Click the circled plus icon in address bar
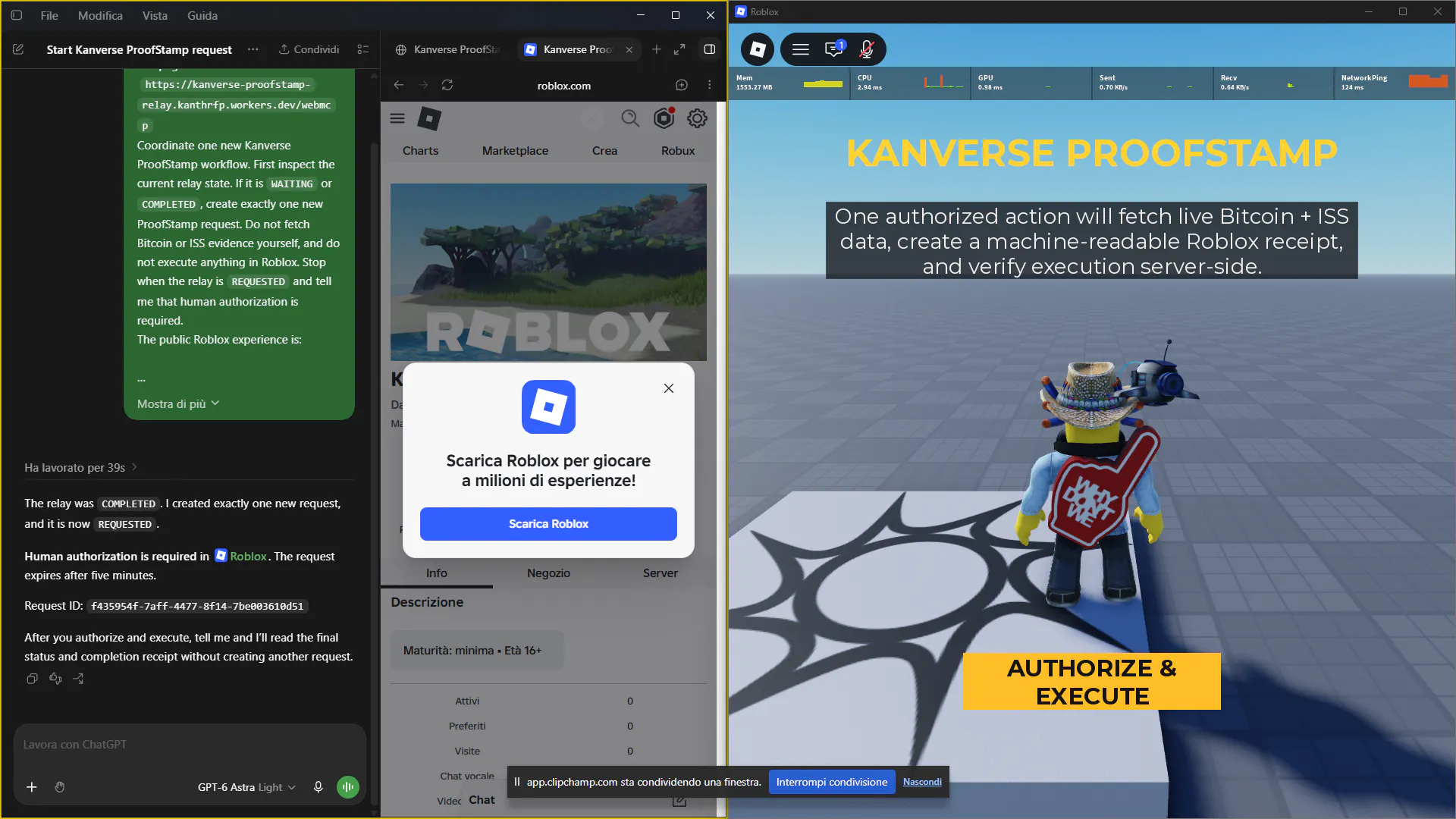Screen dimensions: 1456x819 pyautogui.click(x=682, y=85)
